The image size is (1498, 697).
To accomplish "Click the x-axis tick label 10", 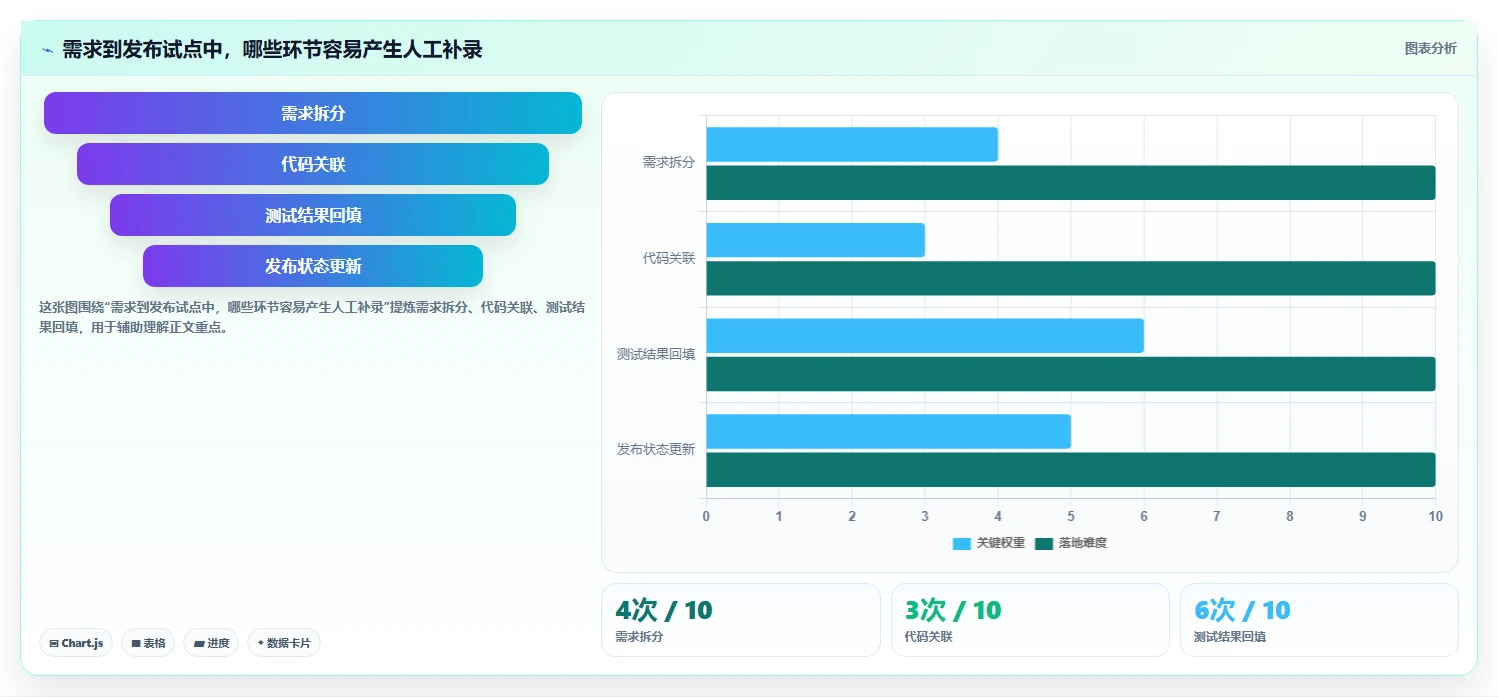I will 1436,516.
